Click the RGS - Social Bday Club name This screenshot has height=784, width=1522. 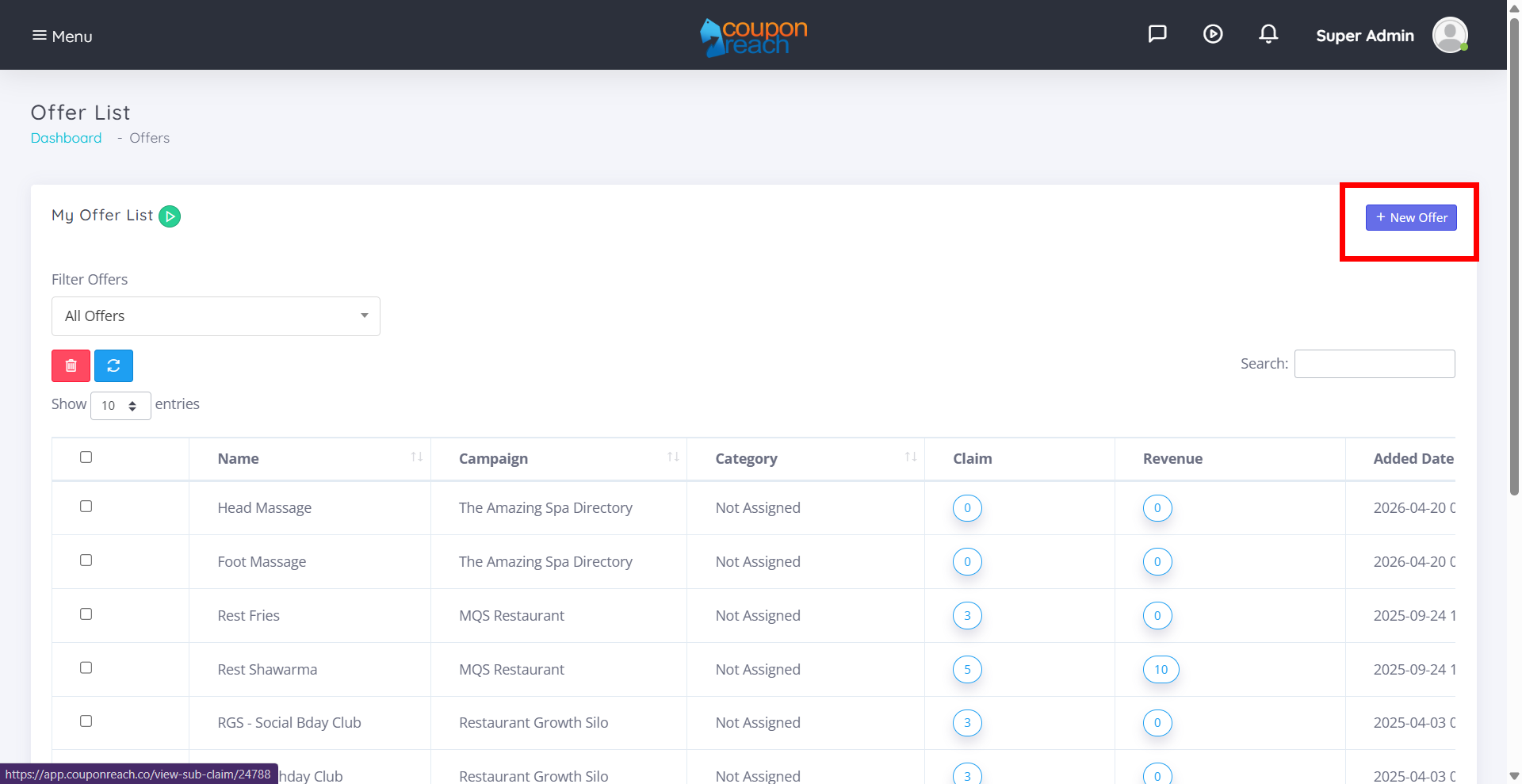(289, 723)
